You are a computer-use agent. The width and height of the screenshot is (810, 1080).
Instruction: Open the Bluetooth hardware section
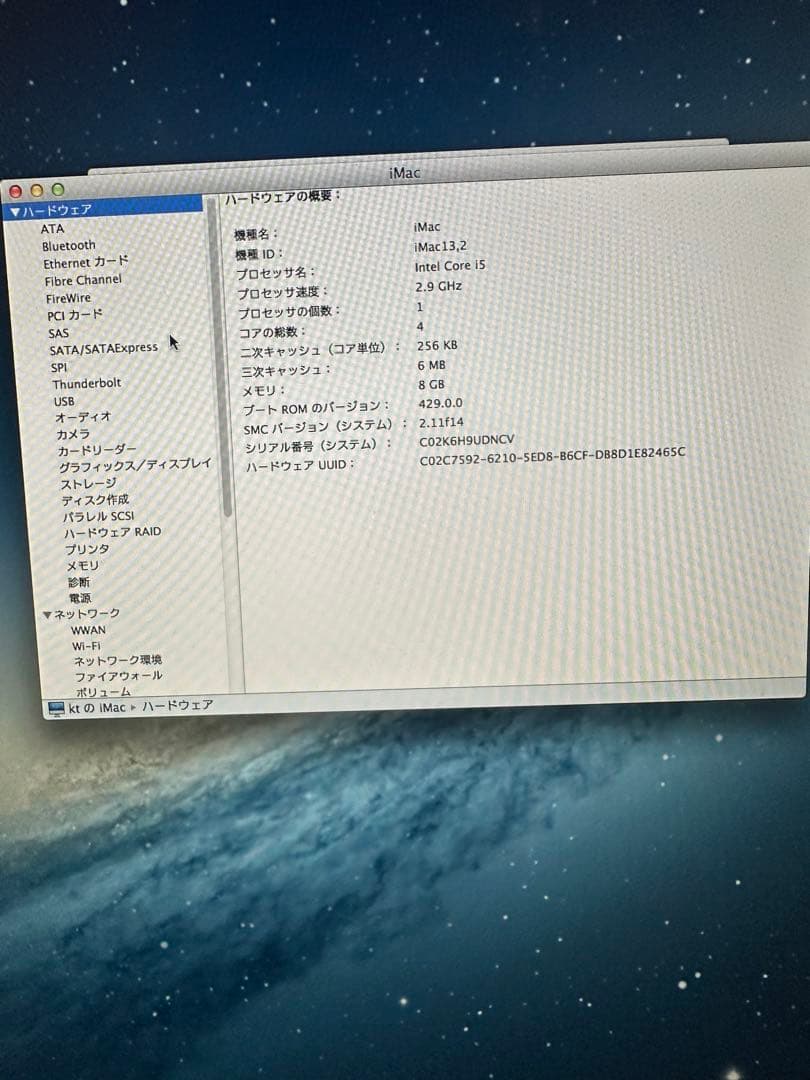(x=68, y=245)
